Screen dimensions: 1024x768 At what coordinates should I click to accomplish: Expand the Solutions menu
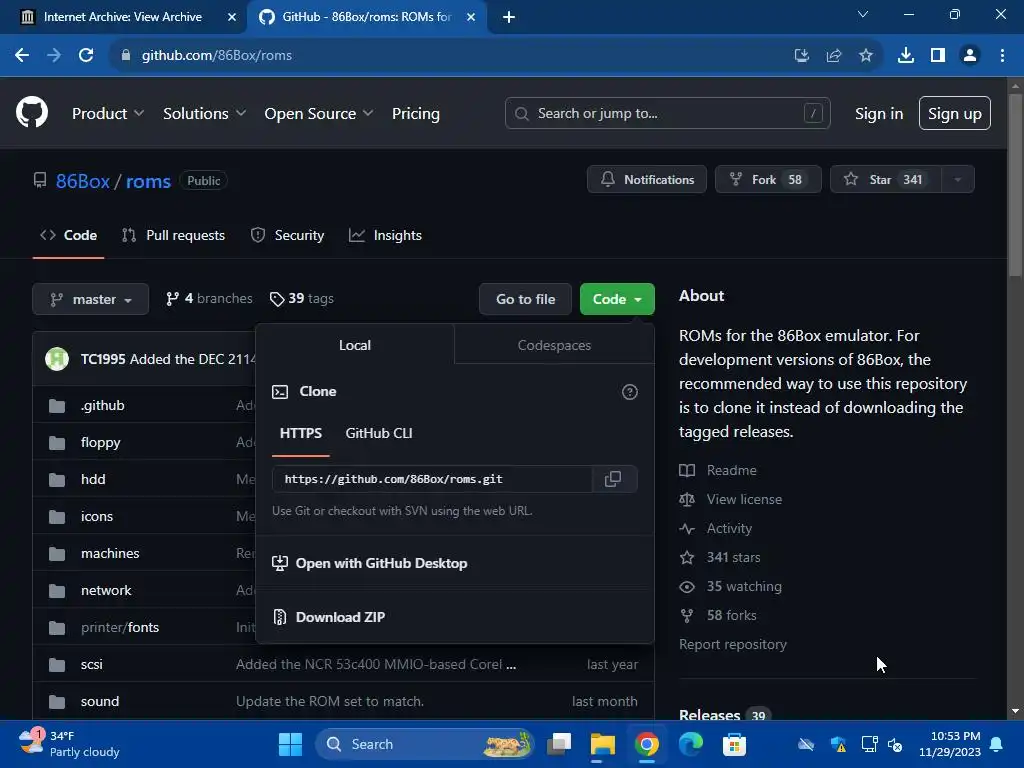[204, 114]
